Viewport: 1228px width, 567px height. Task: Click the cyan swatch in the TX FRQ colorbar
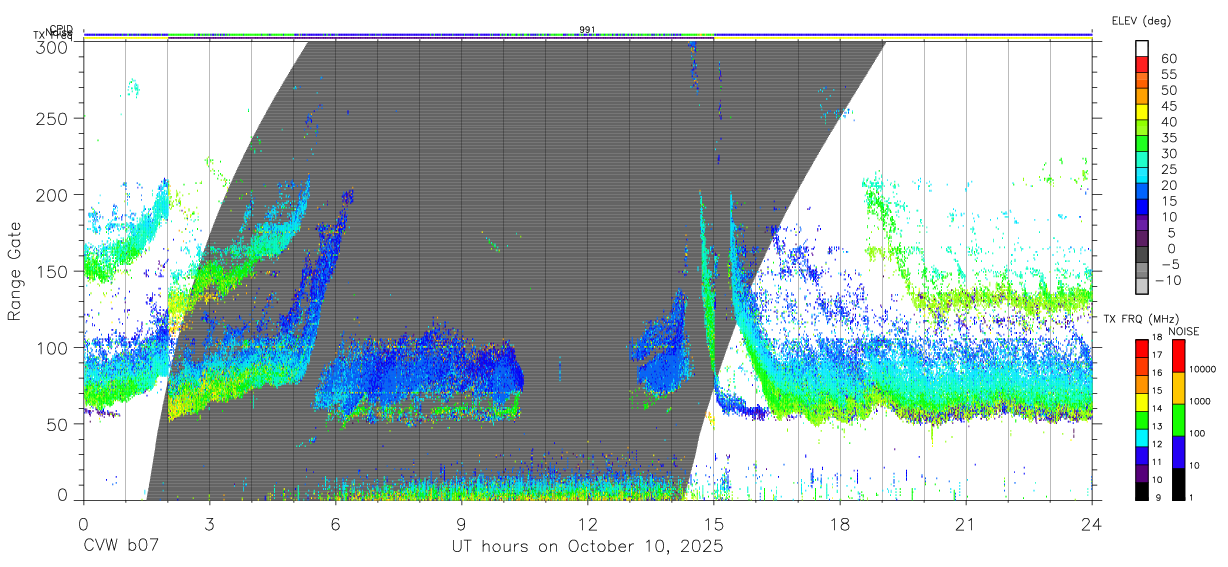(1142, 436)
